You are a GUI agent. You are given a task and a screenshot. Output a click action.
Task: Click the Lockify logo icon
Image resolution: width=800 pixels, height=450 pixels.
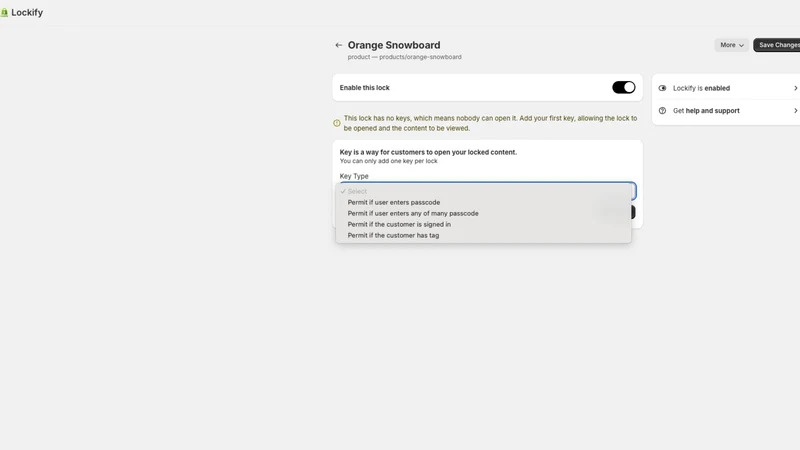[4, 13]
